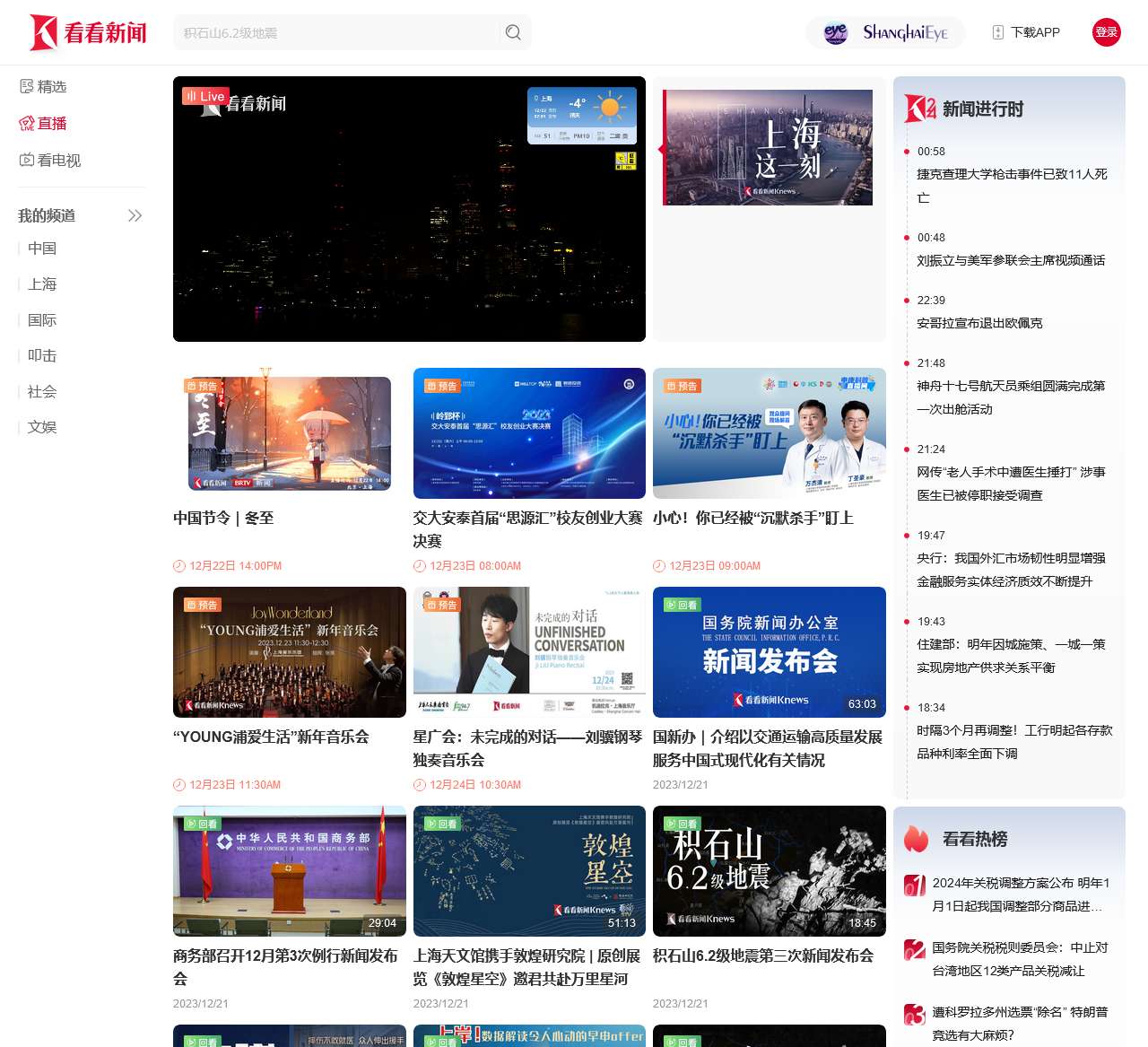Image resolution: width=1148 pixels, height=1047 pixels.
Task: Select the 上海 channel
Action: (42, 284)
